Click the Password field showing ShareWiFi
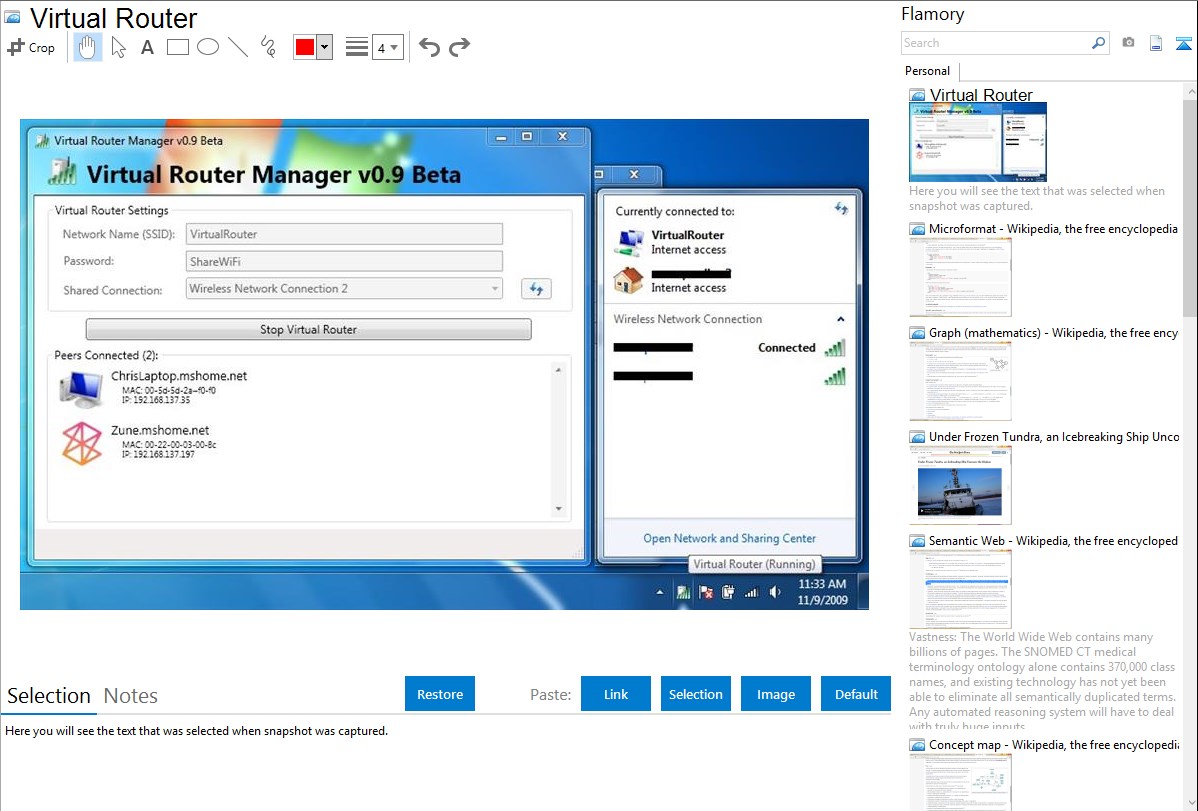Viewport: 1198px width, 811px height. pyautogui.click(x=344, y=261)
